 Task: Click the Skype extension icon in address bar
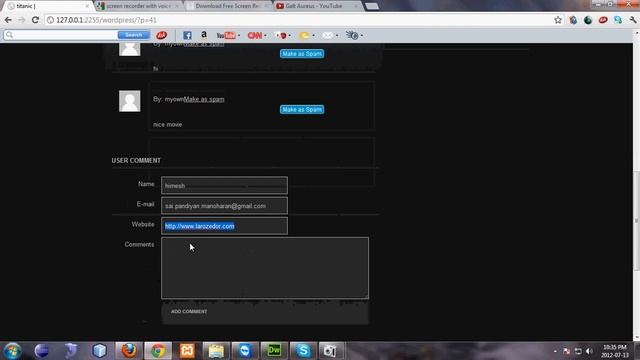[618, 20]
